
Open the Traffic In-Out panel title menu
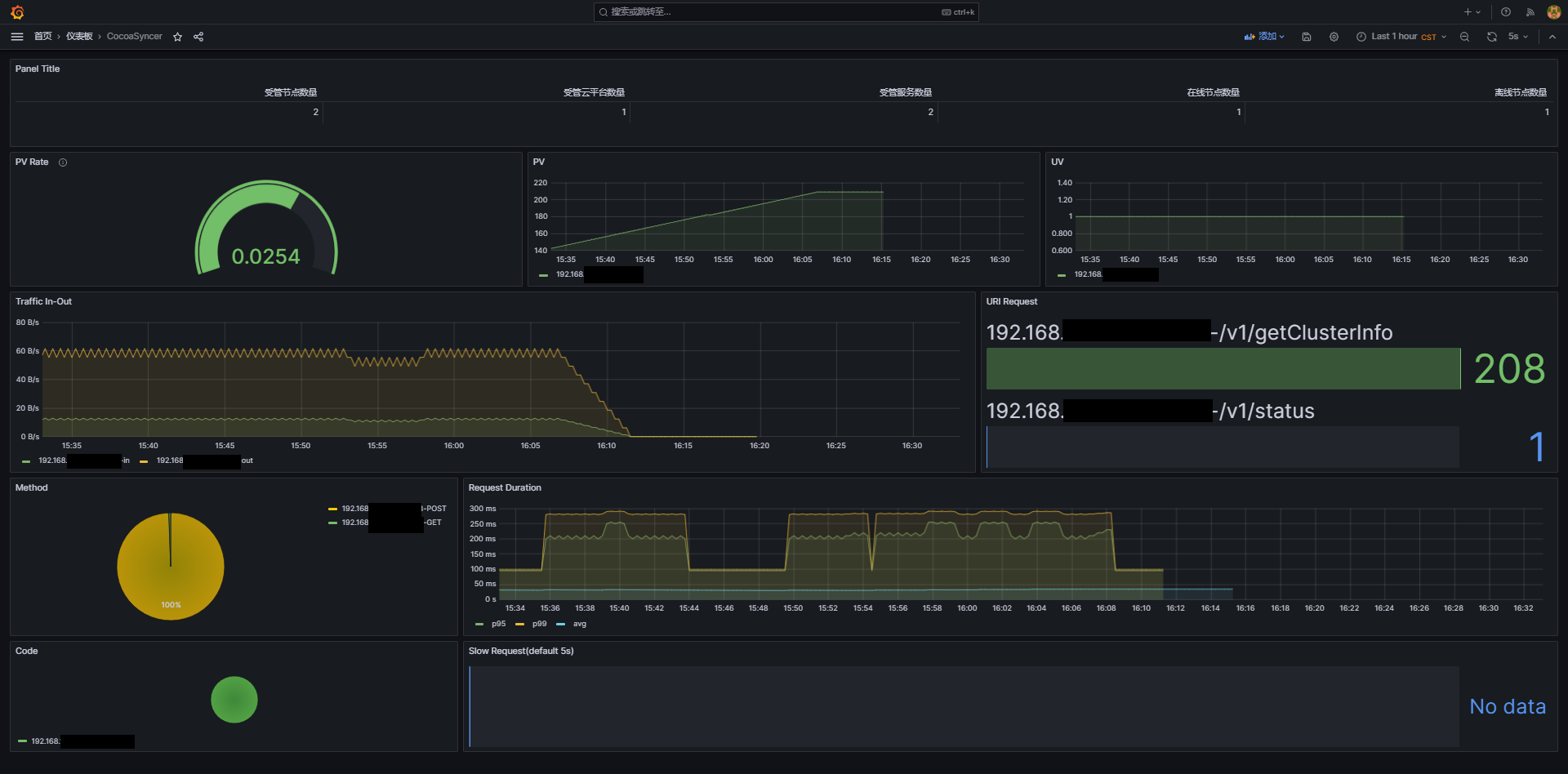point(43,301)
